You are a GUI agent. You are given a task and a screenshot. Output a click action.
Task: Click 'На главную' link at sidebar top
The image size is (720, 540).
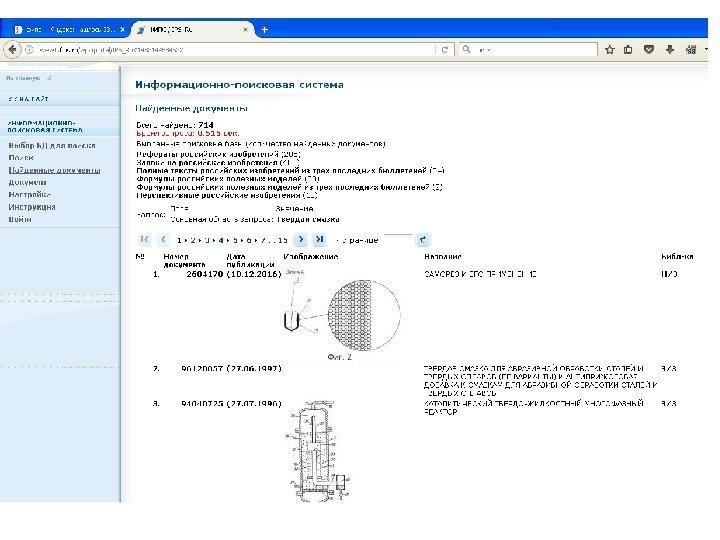(23, 78)
